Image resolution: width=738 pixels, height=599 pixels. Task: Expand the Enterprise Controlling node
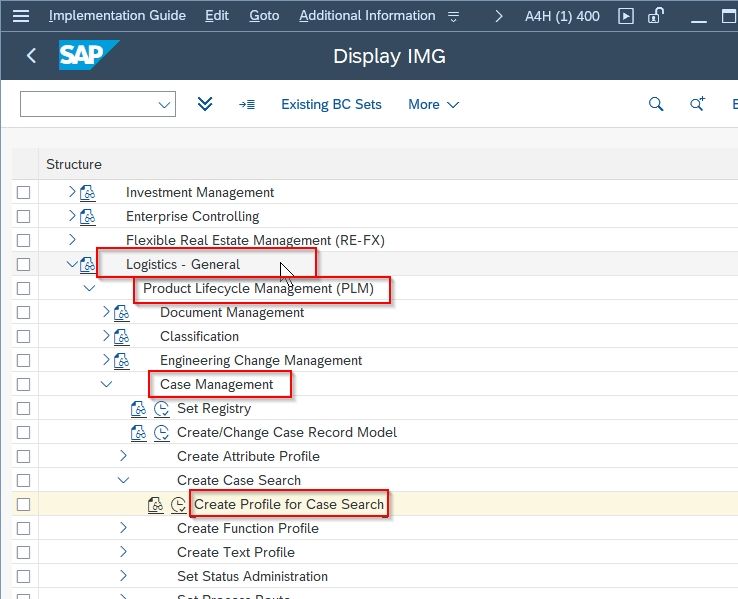pyautogui.click(x=72, y=216)
